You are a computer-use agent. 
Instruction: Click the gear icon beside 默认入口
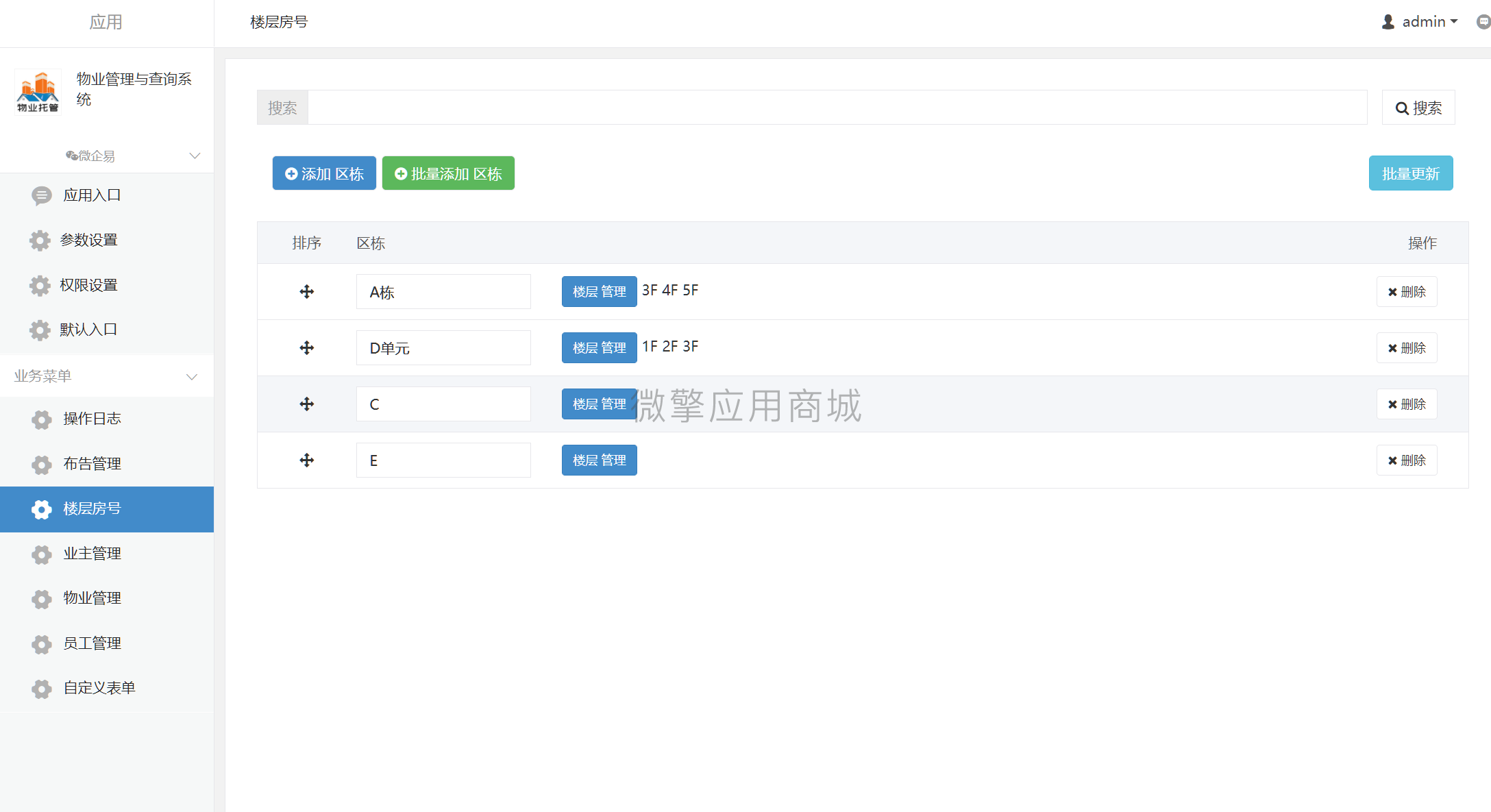coord(40,330)
